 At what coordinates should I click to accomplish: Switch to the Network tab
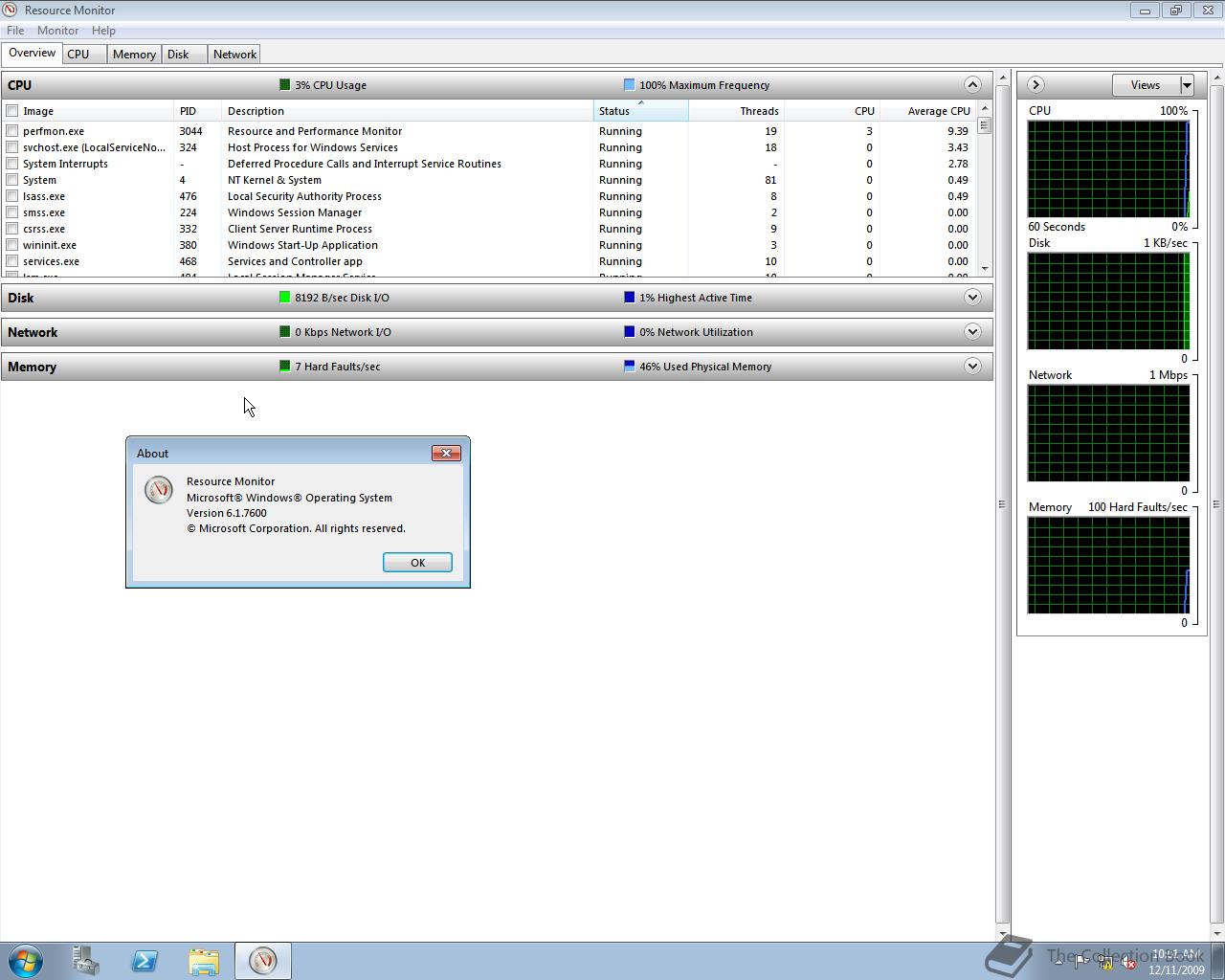[234, 55]
